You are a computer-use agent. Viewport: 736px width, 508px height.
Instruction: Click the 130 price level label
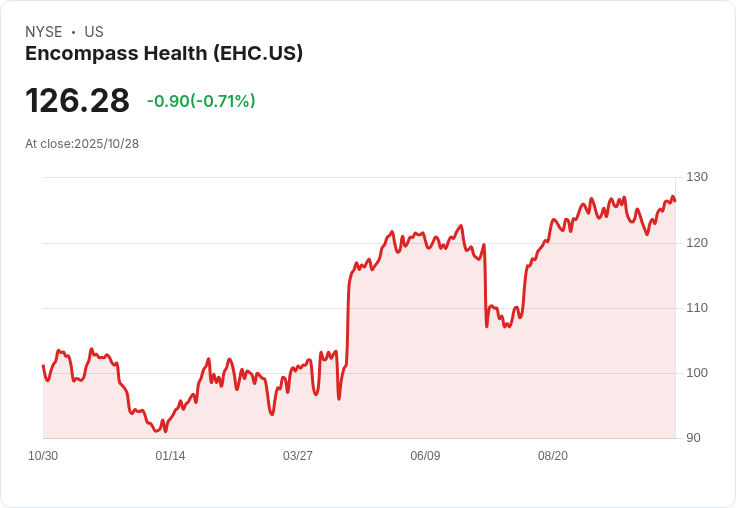point(696,177)
